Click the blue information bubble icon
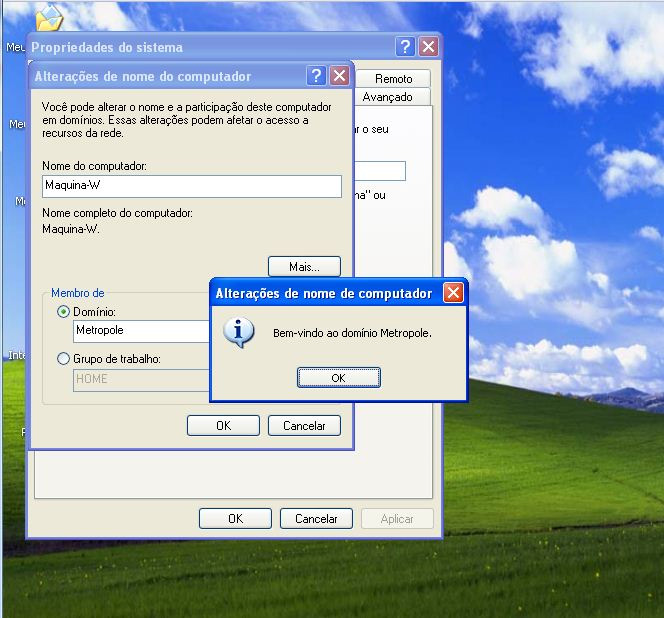Viewport: 664px width, 618px height. 239,333
